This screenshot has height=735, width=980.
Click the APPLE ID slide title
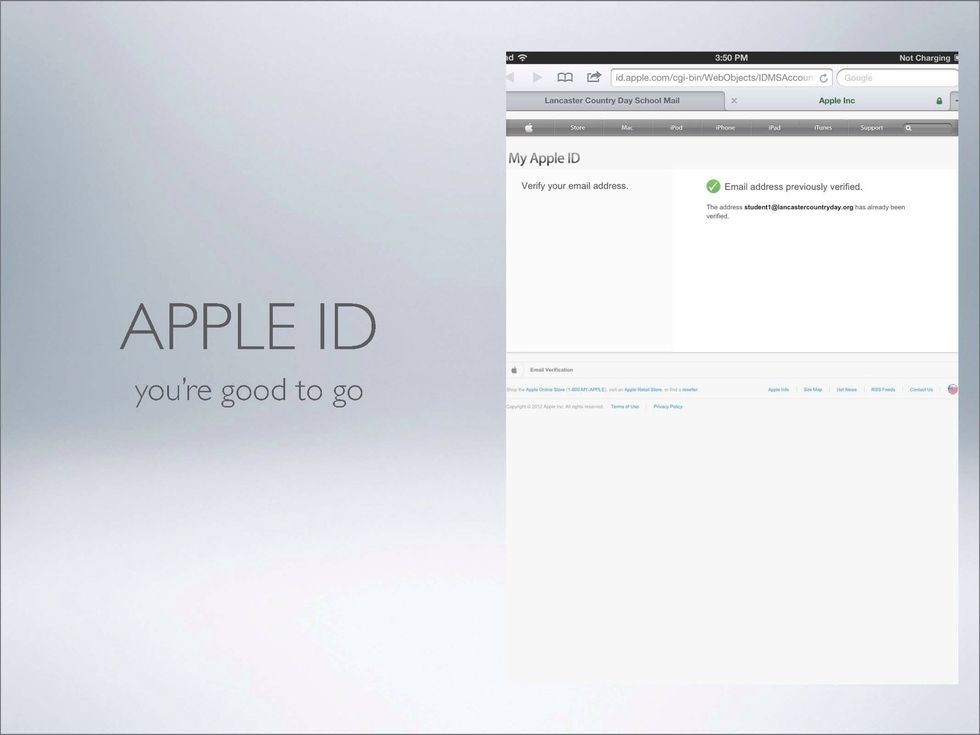pyautogui.click(x=248, y=326)
